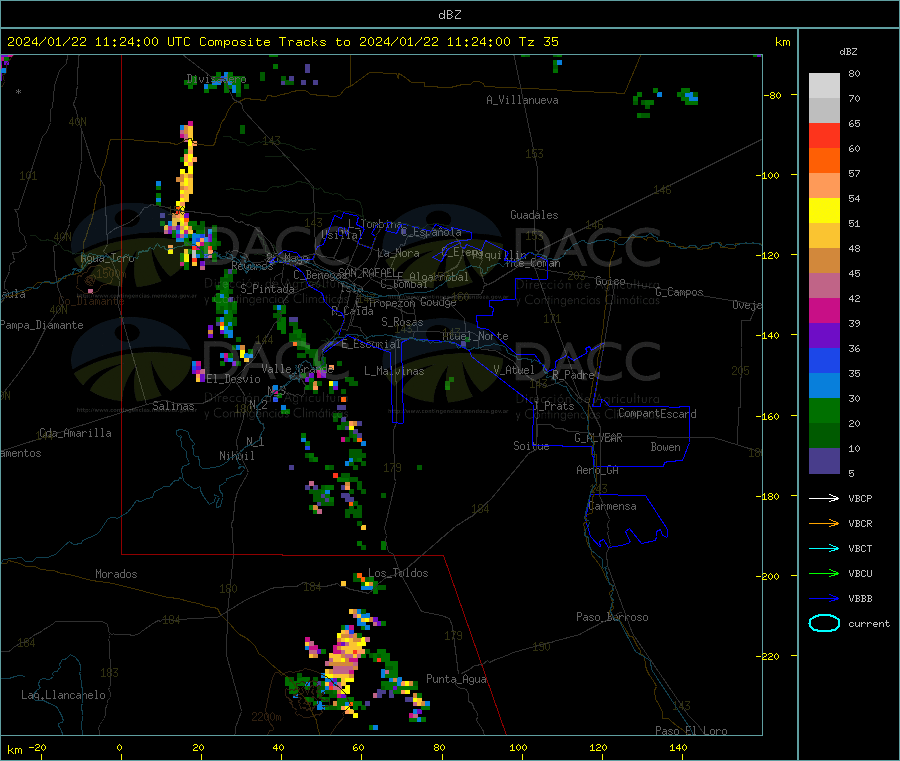Click the Los_Toldos location label
Screen dimensions: 900x761
coord(398,573)
